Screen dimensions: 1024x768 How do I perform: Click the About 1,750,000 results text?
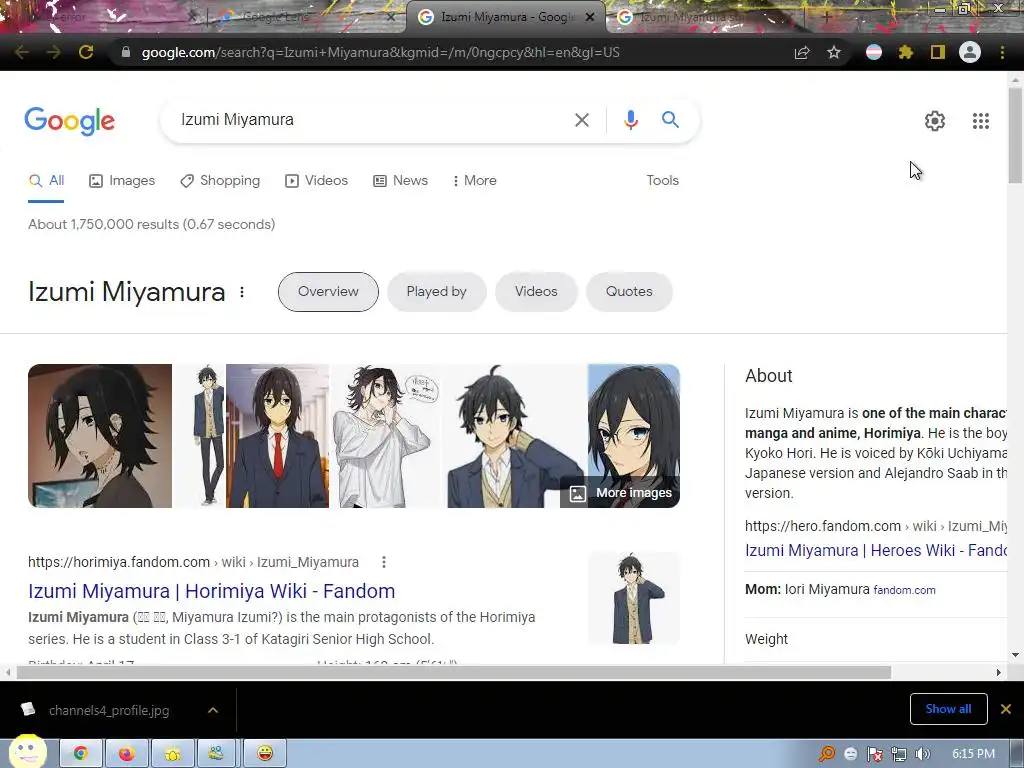point(152,225)
